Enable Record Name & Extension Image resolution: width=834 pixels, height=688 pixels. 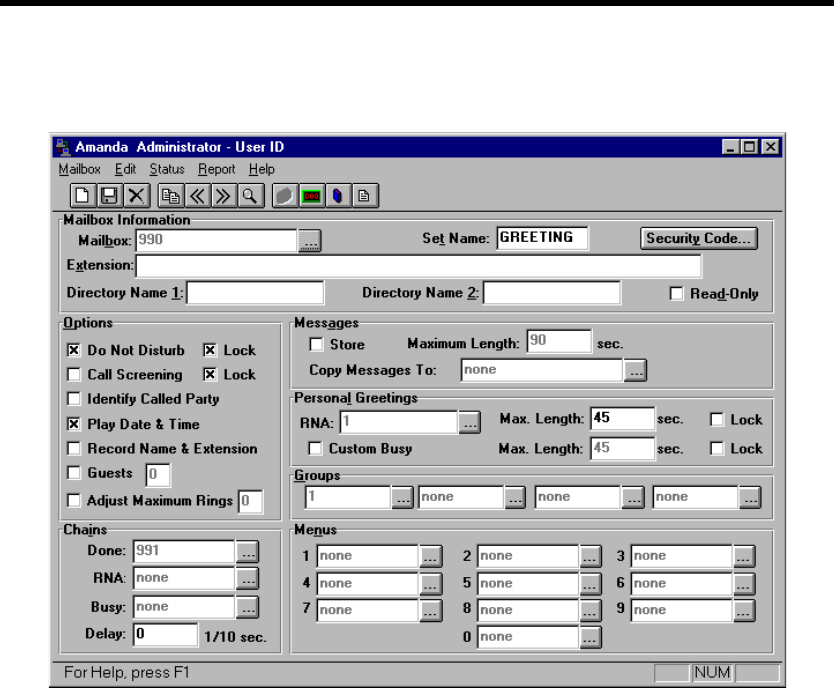[74, 448]
